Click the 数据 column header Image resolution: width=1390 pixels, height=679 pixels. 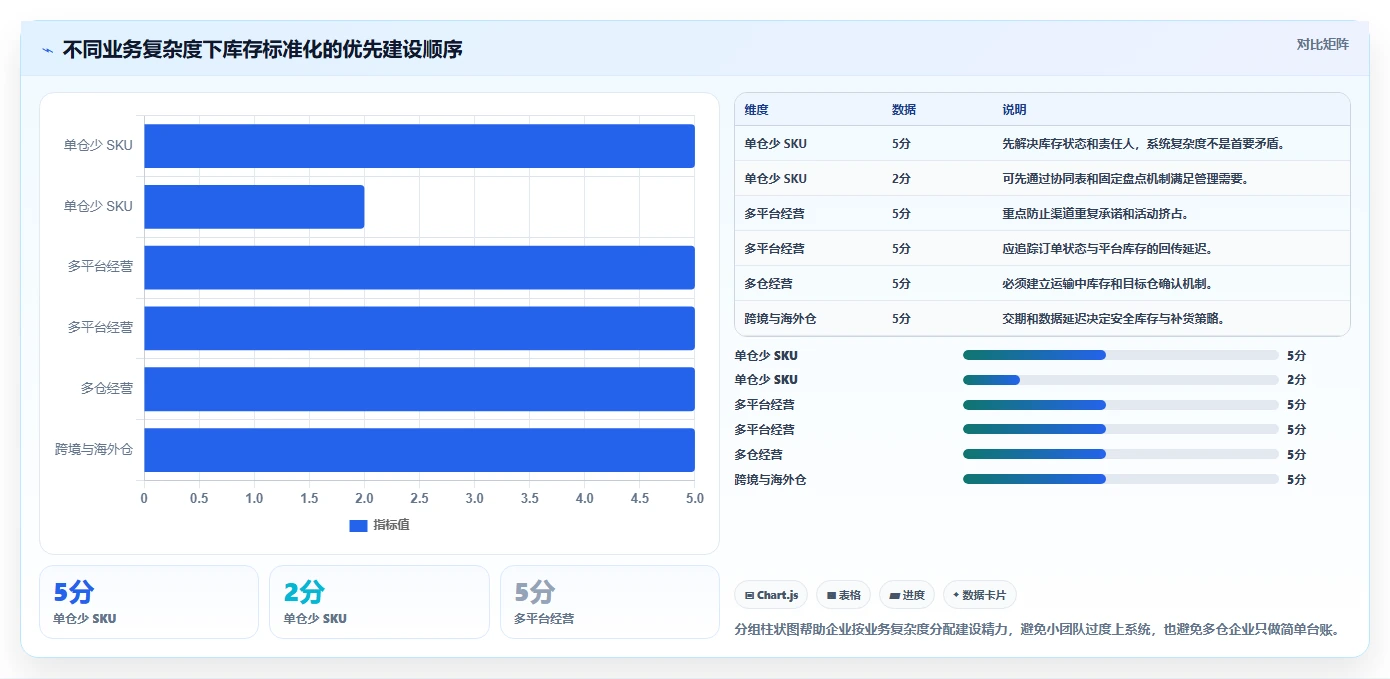point(904,110)
